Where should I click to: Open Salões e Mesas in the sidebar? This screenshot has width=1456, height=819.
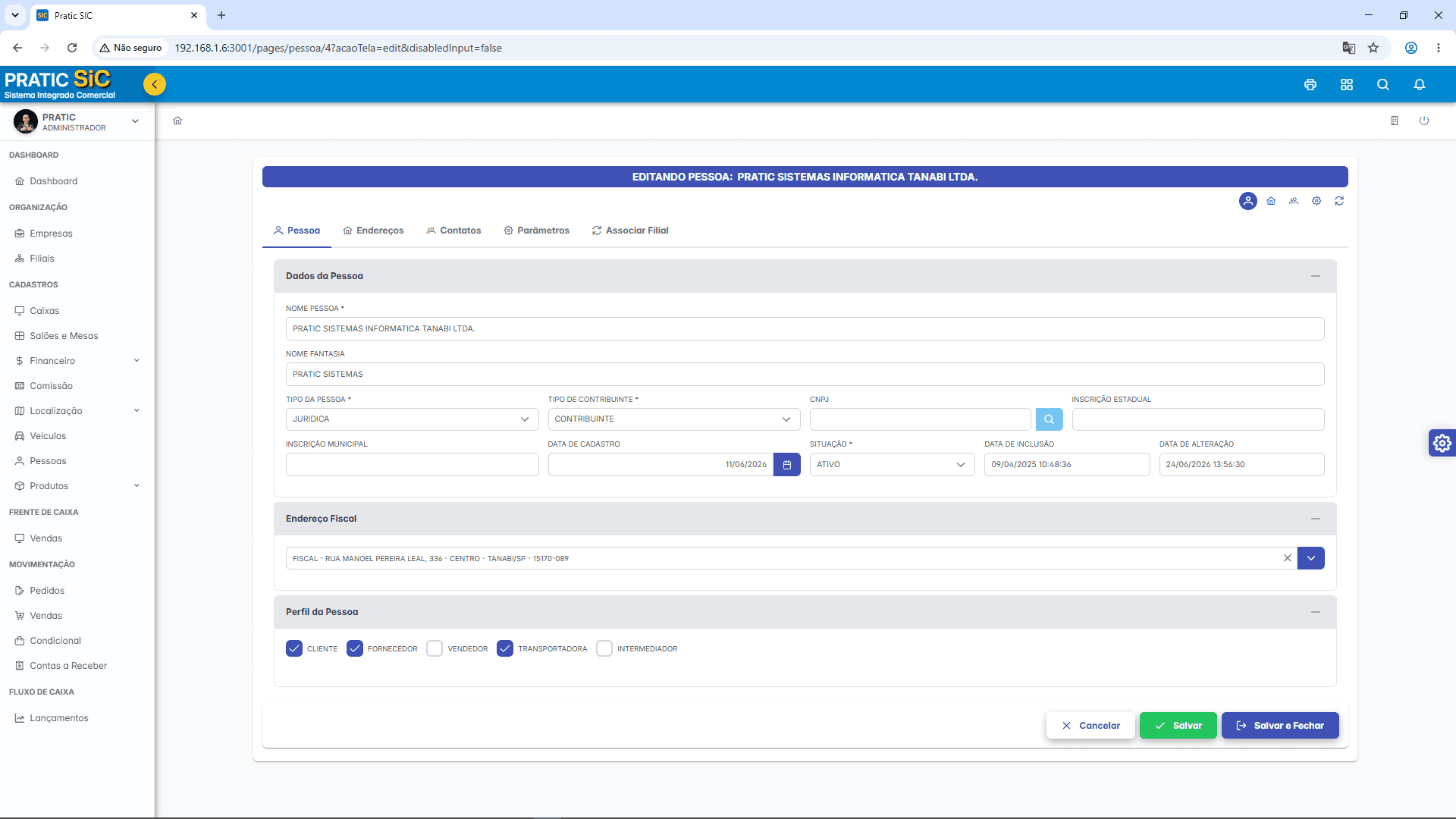[x=77, y=336]
